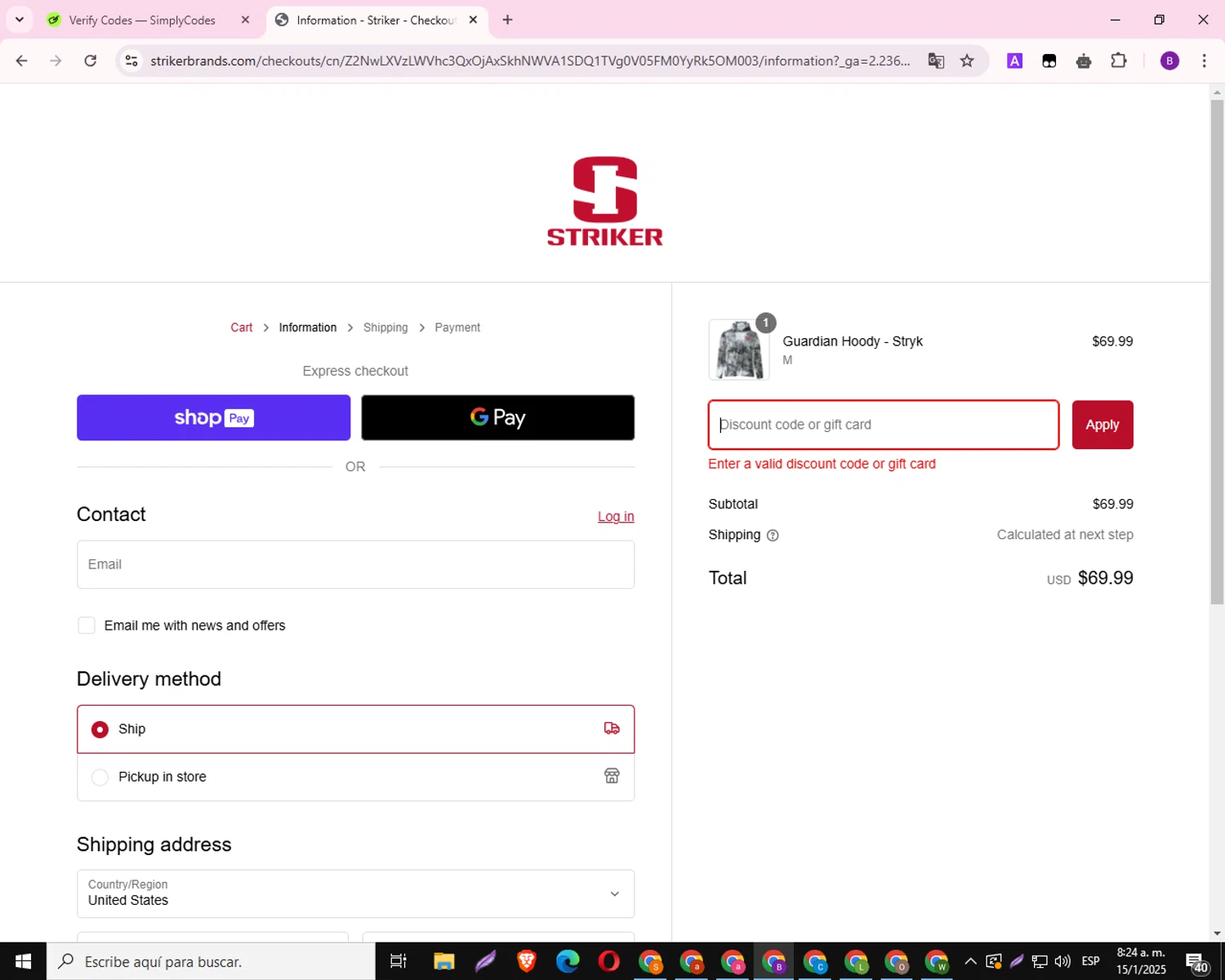The image size is (1225, 980).
Task: Click the store pickup icon
Action: (x=612, y=776)
